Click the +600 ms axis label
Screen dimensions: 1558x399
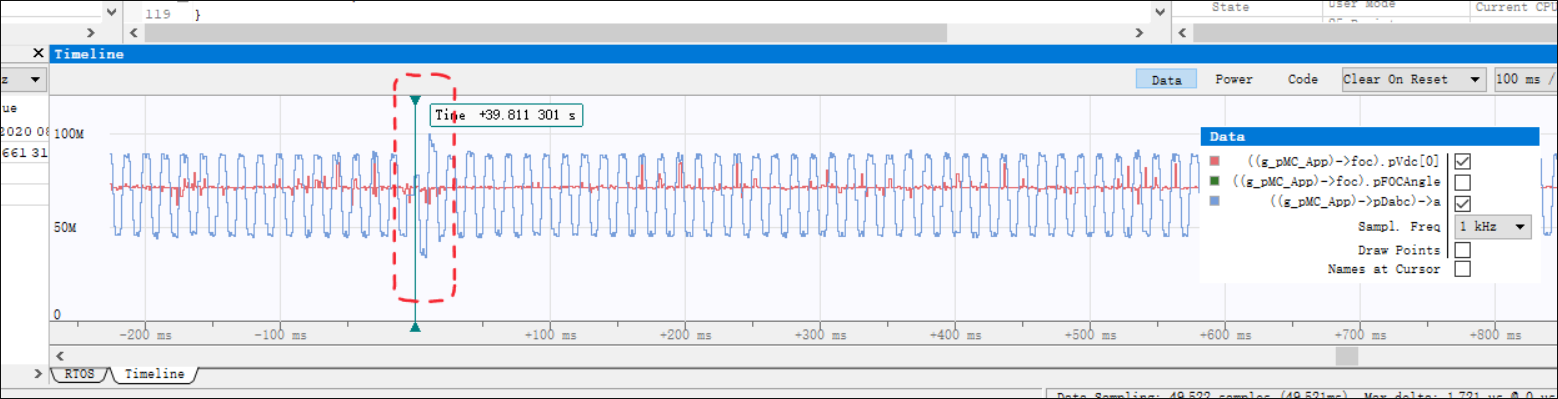pos(1227,335)
